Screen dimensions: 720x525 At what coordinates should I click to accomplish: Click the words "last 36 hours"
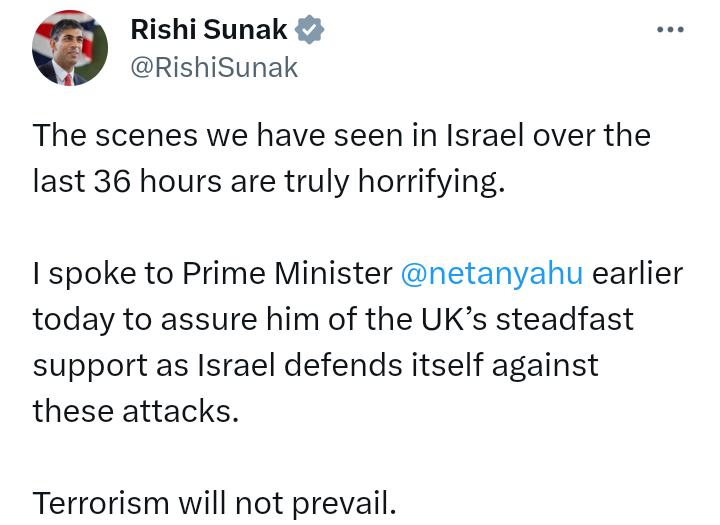124,182
